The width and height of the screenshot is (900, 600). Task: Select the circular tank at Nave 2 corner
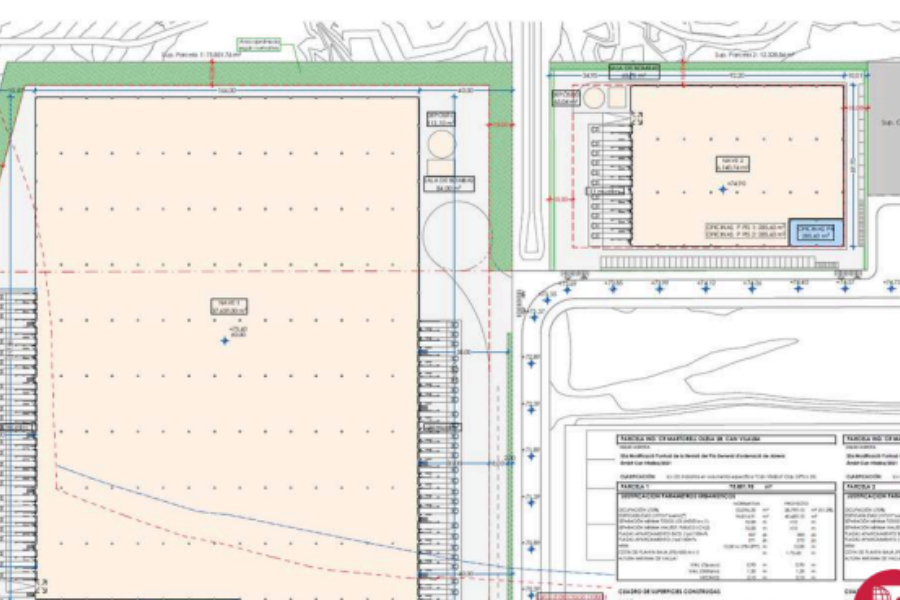coord(595,98)
